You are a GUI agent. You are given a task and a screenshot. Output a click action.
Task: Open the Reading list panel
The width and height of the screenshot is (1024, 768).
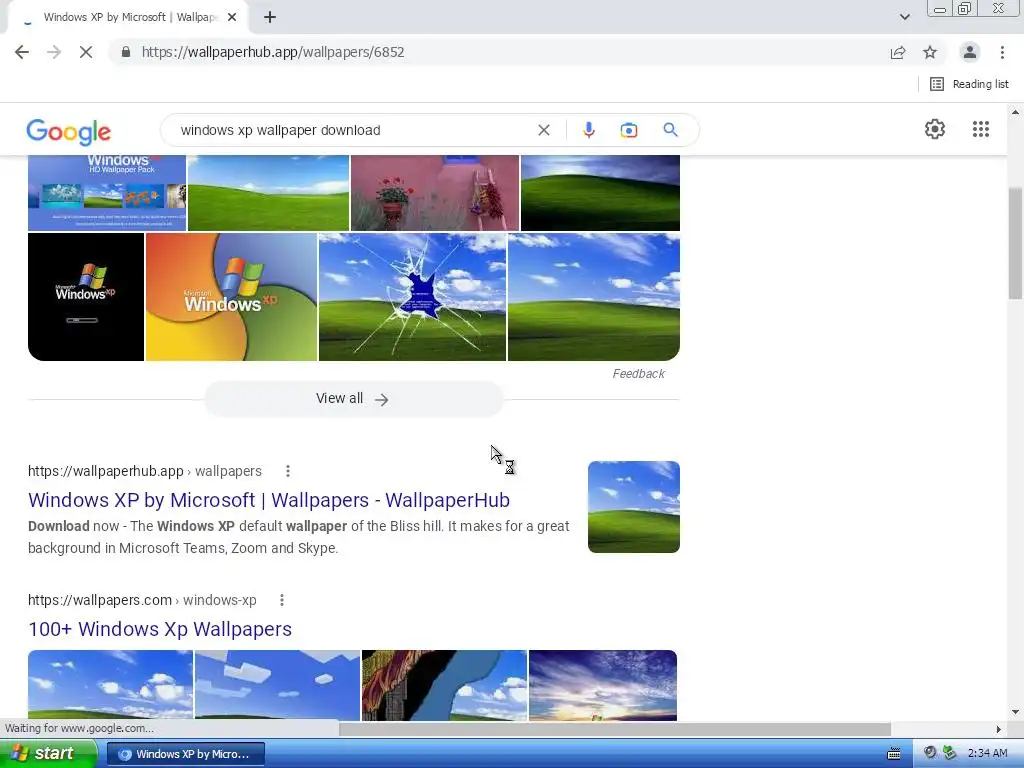969,84
